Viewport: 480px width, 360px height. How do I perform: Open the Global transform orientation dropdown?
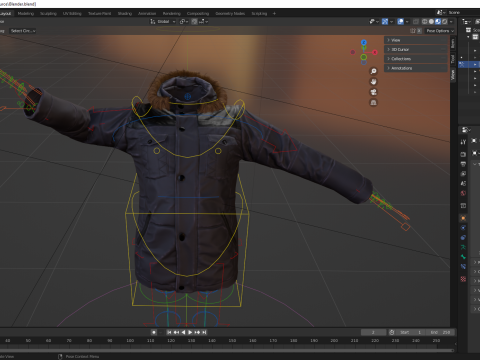163,22
